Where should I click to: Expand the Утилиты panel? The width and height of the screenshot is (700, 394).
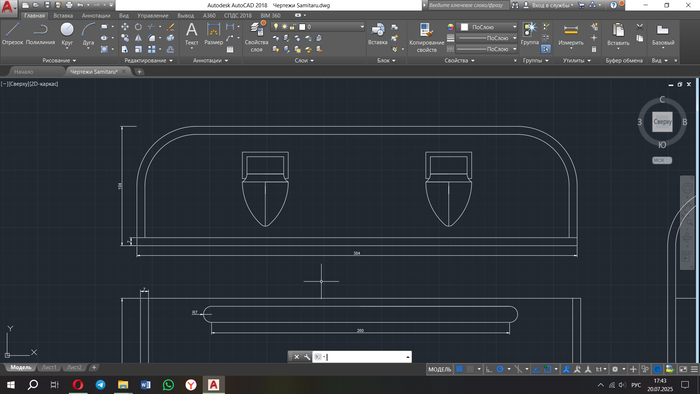(x=576, y=60)
